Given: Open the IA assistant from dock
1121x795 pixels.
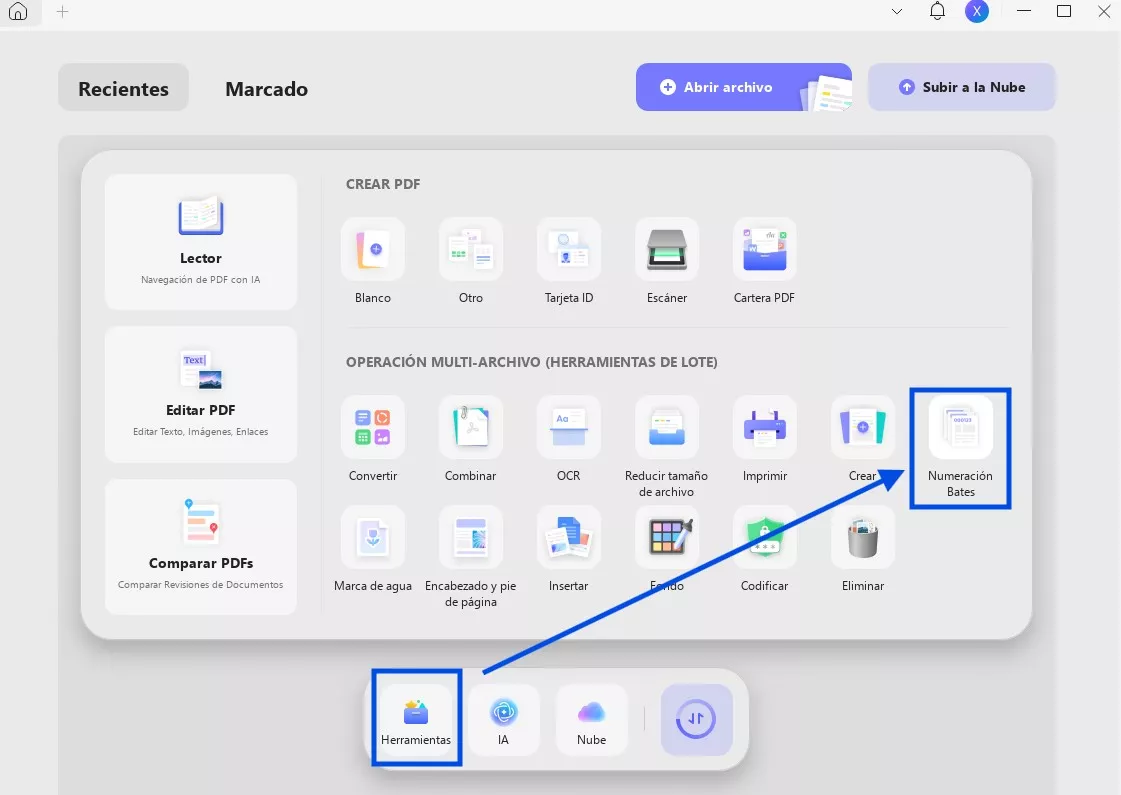Looking at the screenshot, I should (x=503, y=719).
